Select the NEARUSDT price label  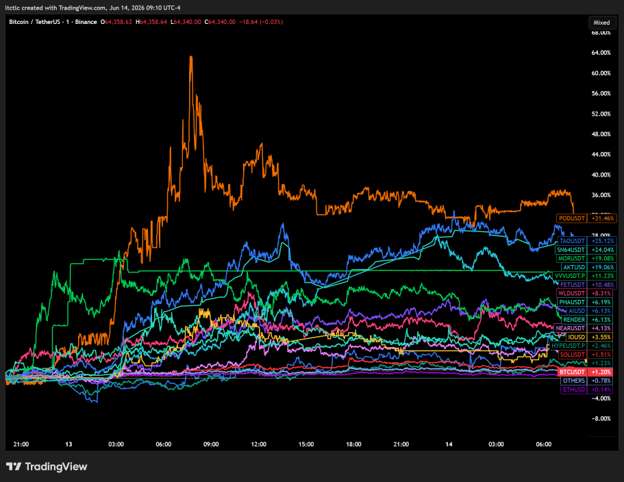(571, 328)
